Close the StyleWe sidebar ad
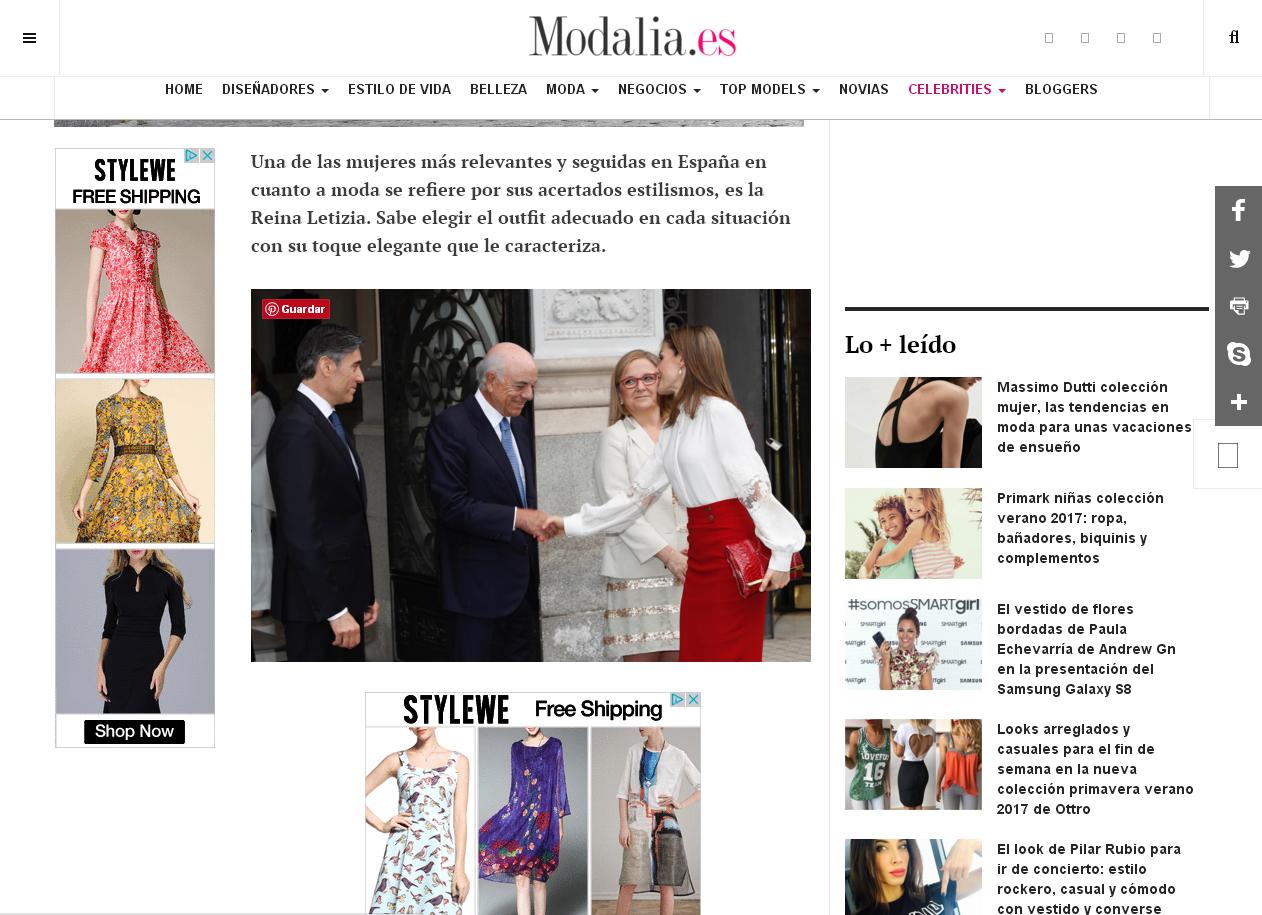This screenshot has width=1262, height=915. coord(207,156)
